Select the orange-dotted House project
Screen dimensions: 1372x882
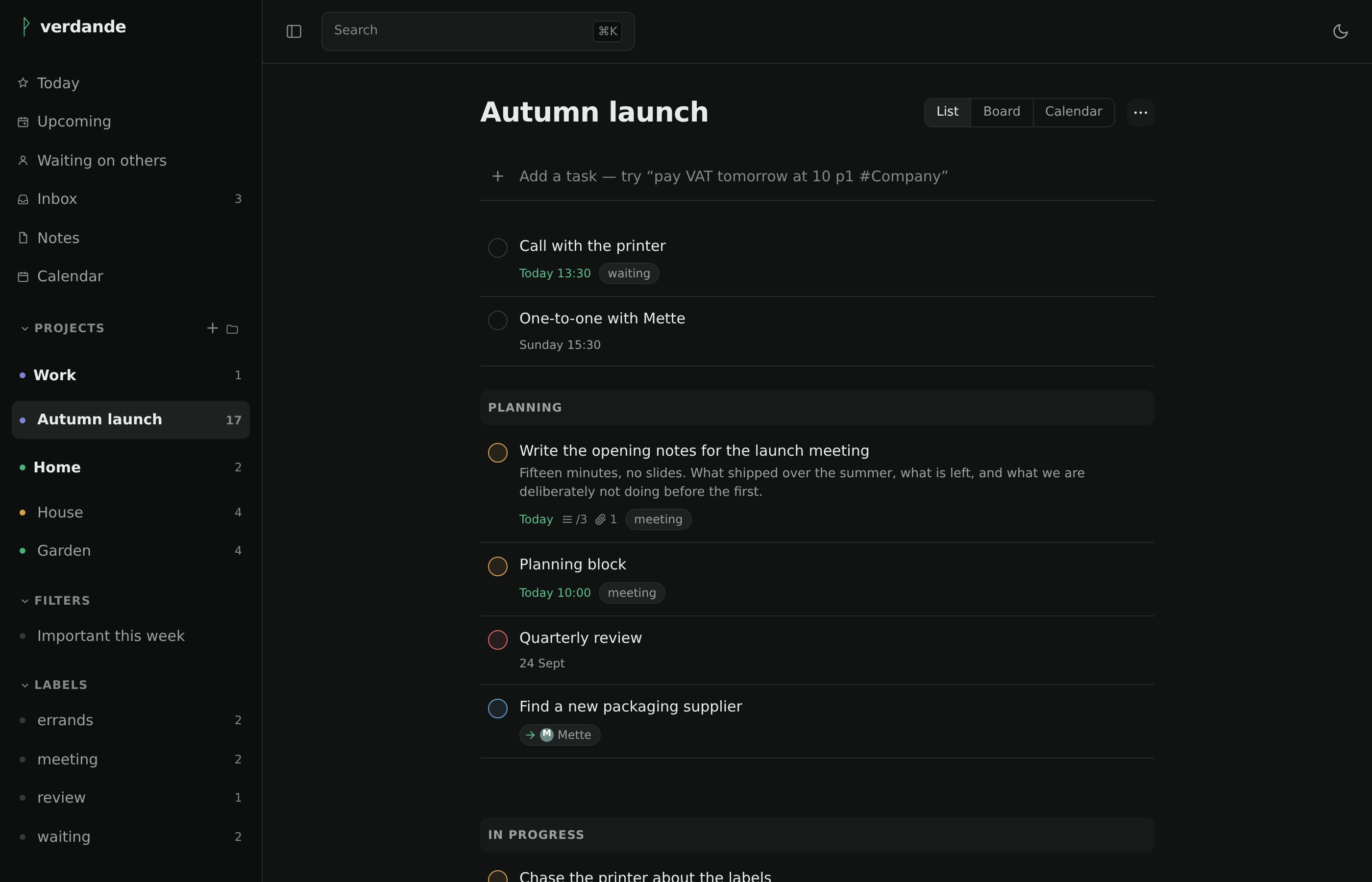click(x=130, y=513)
